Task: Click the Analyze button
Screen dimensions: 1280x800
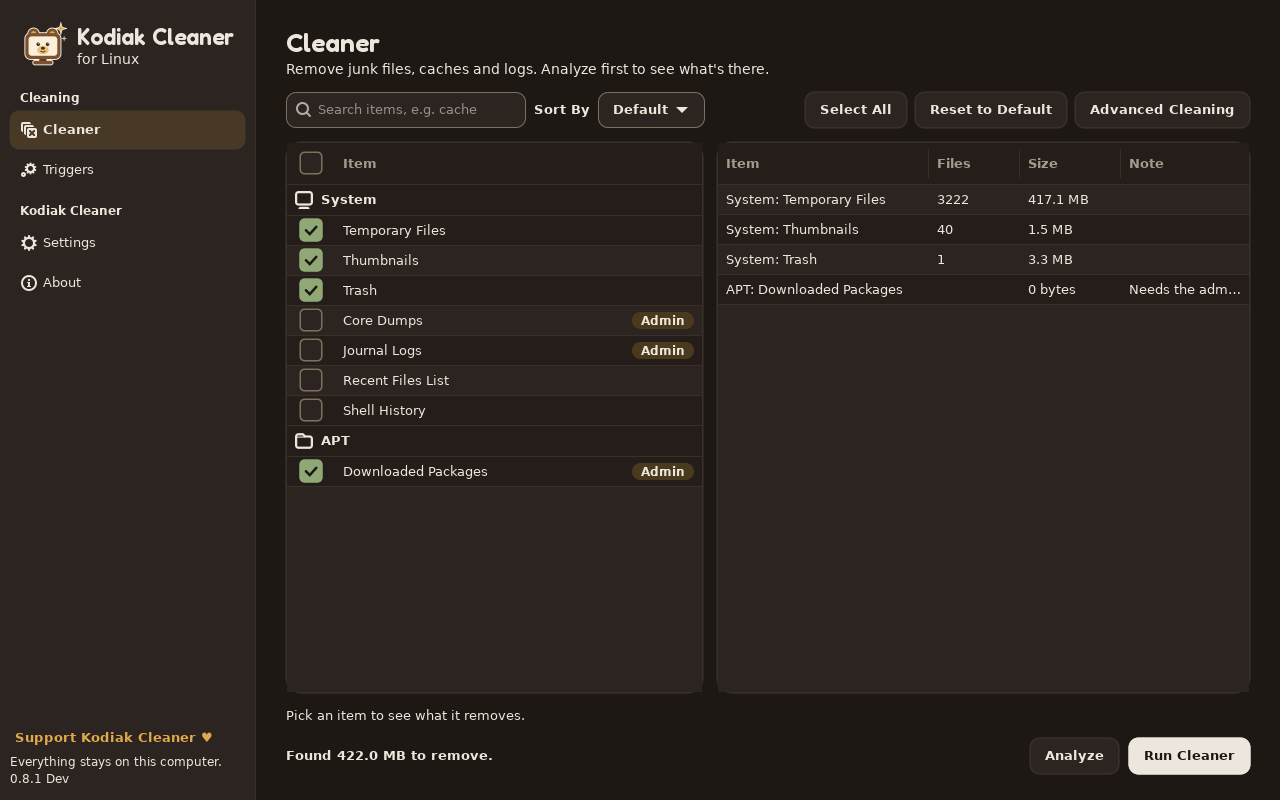Action: [x=1074, y=756]
